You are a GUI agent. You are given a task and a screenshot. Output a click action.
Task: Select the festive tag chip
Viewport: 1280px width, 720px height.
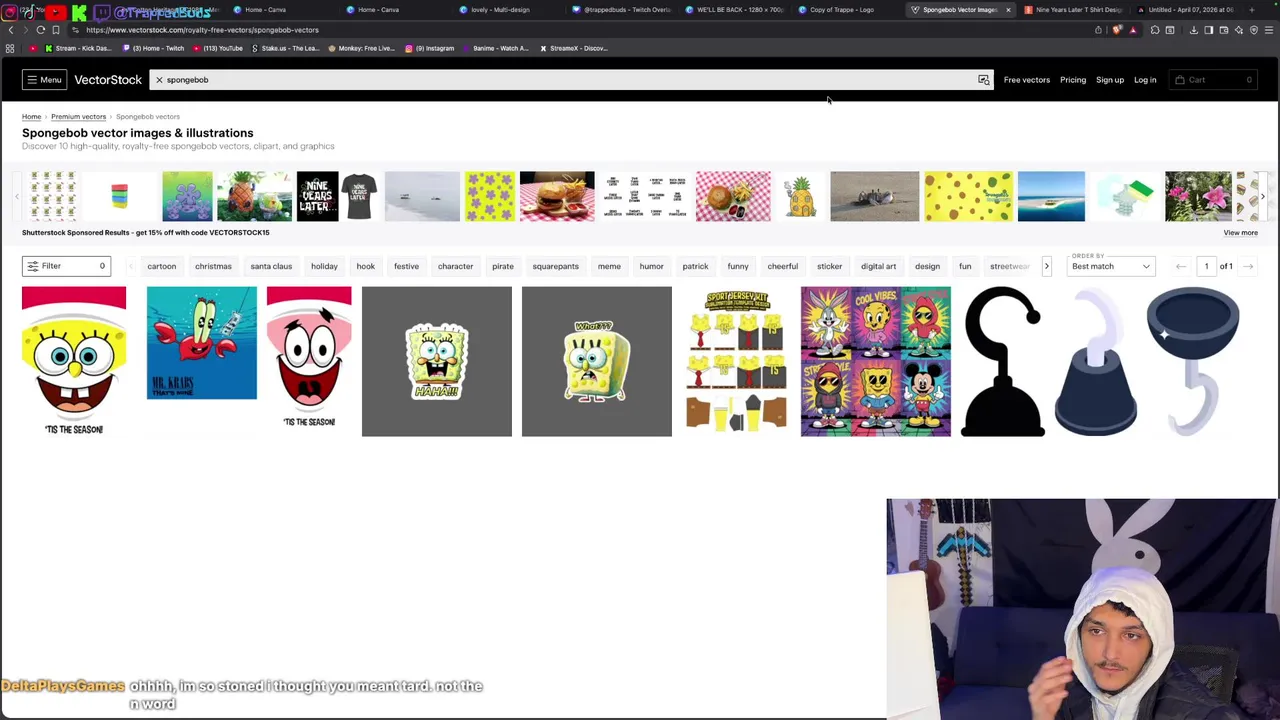tap(406, 267)
